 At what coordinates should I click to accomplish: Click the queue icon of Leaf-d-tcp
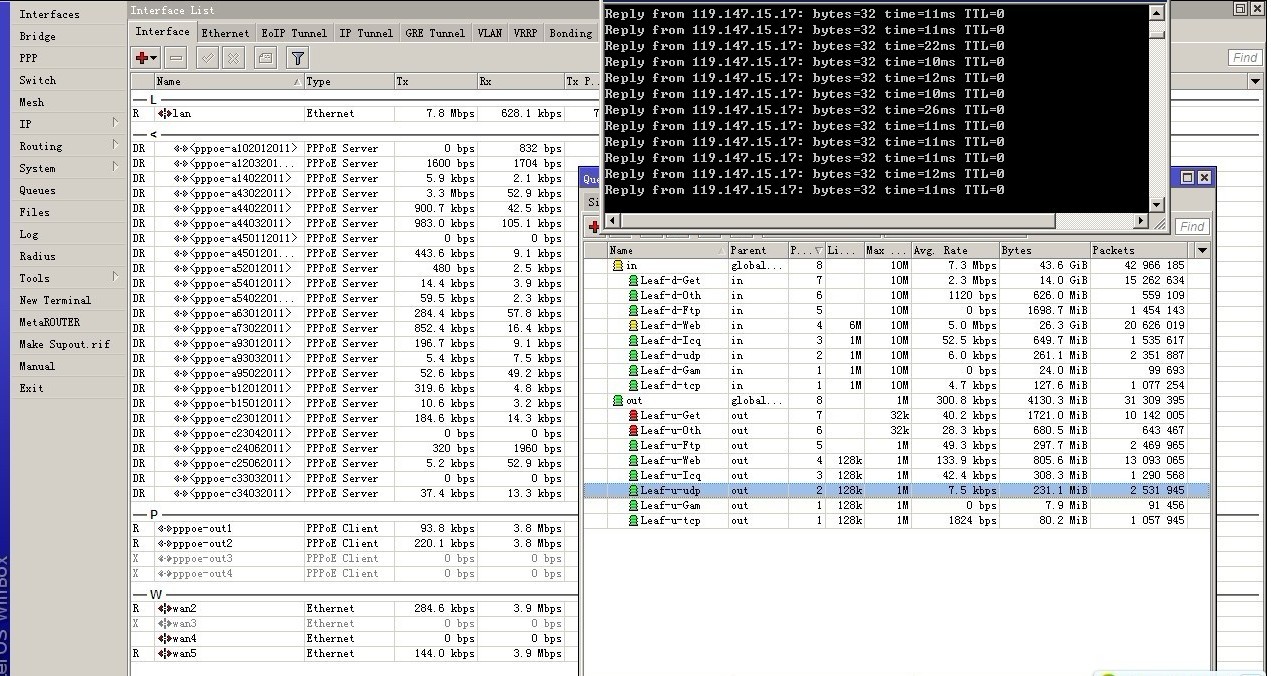pyautogui.click(x=633, y=386)
